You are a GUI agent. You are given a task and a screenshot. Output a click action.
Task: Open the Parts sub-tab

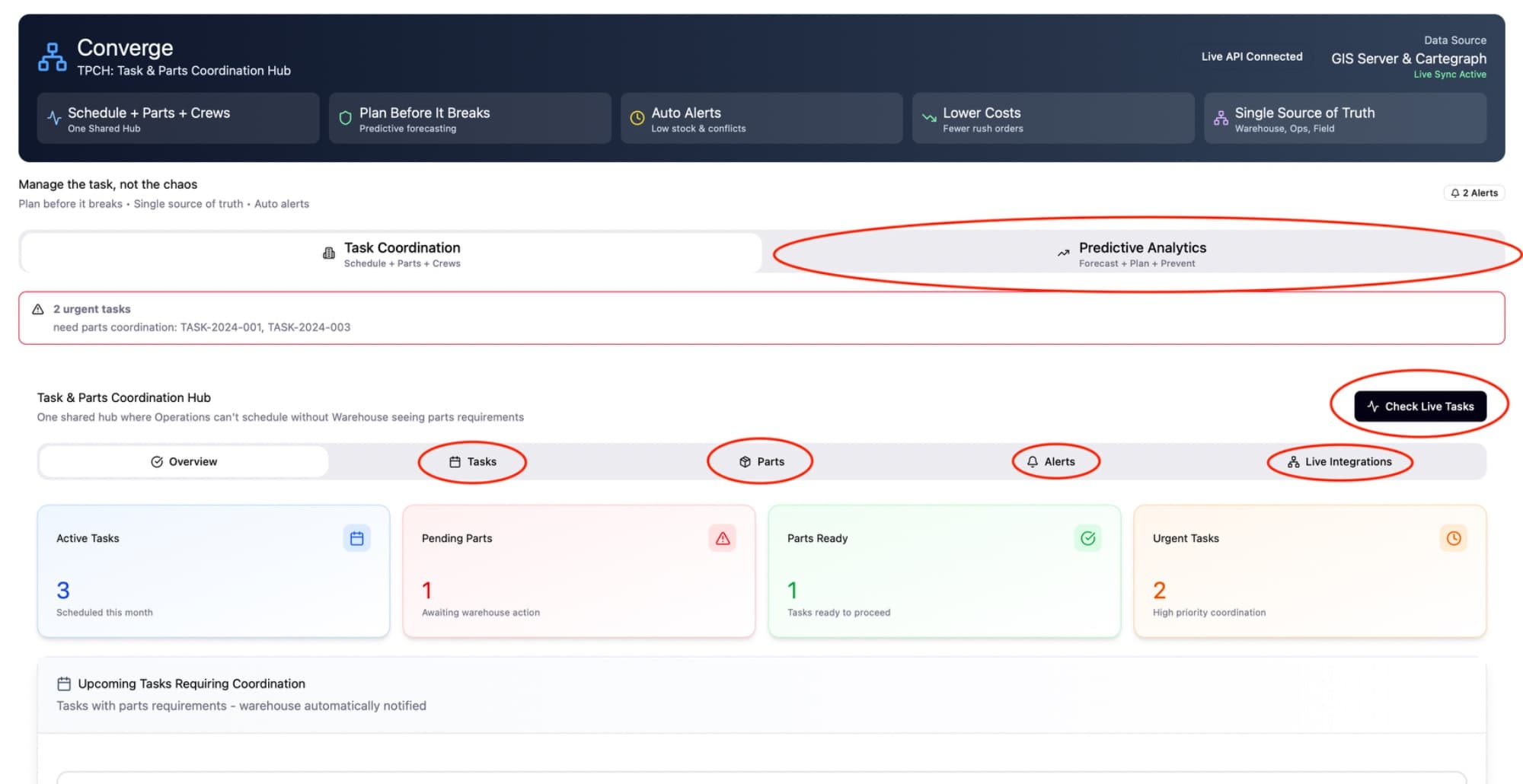click(x=761, y=461)
